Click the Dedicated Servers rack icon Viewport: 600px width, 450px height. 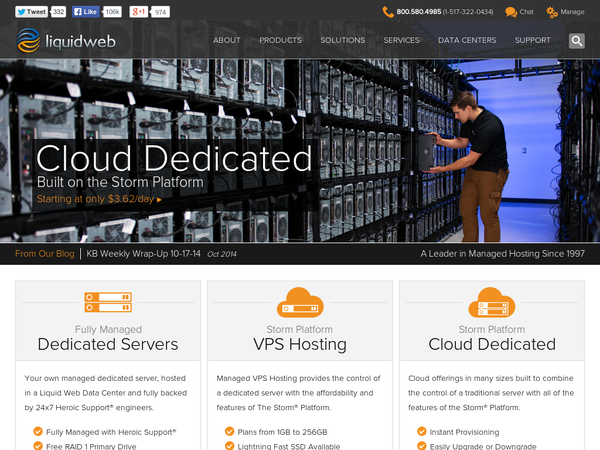click(x=108, y=302)
